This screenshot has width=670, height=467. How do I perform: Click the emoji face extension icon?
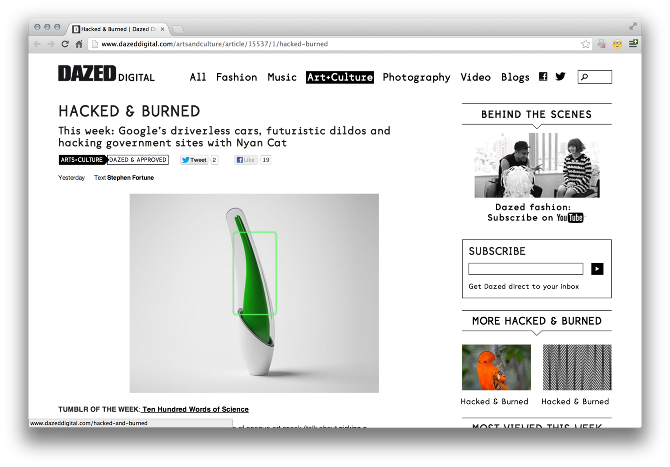click(617, 44)
